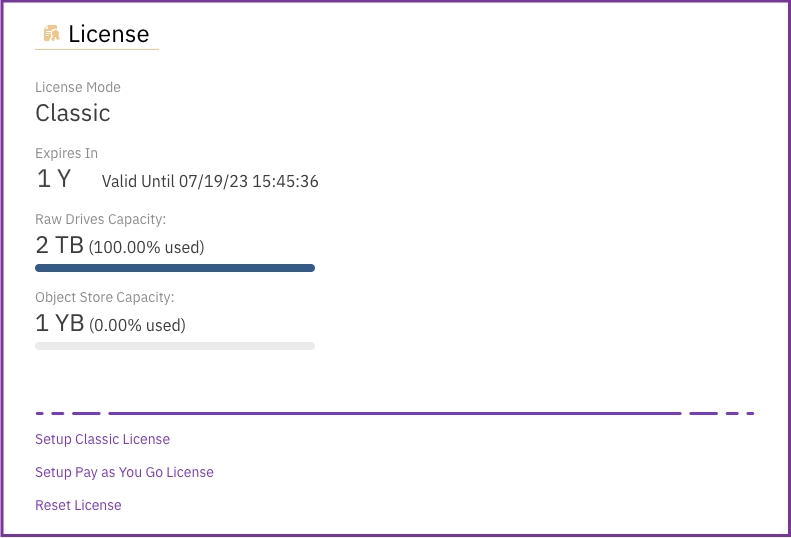Image resolution: width=791 pixels, height=538 pixels.
Task: Click the Expires In label
Action: coord(66,153)
